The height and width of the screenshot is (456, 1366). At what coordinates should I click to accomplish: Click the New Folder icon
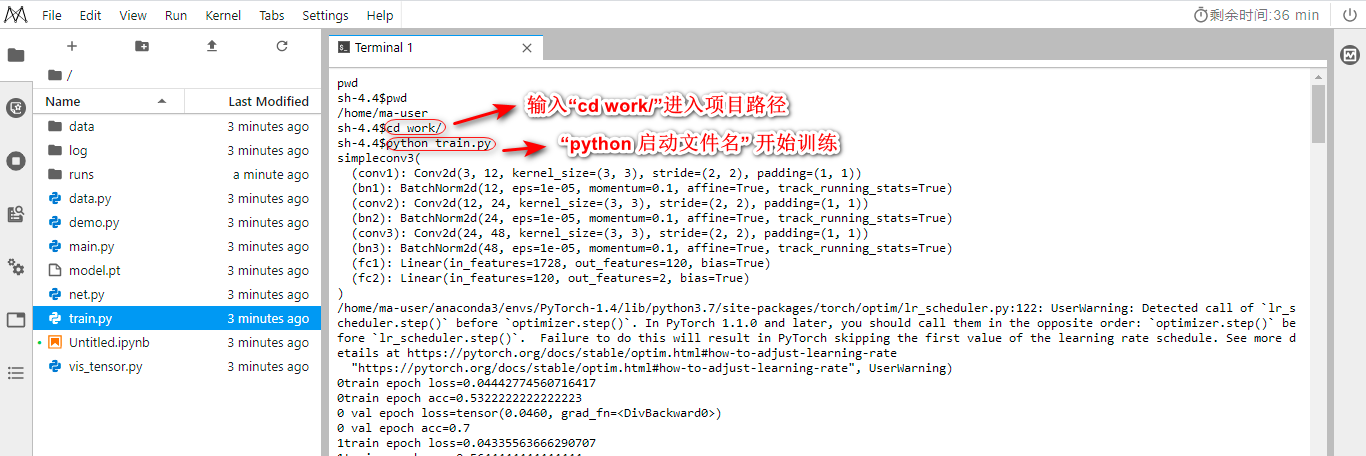pos(141,46)
